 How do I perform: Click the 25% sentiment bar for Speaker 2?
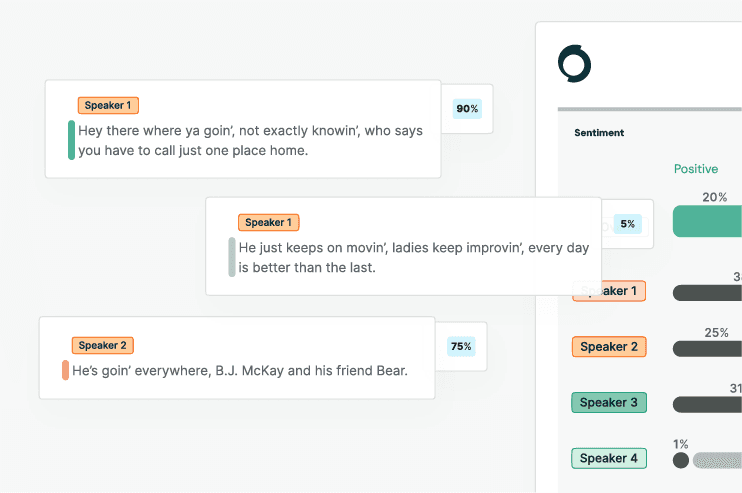[707, 349]
